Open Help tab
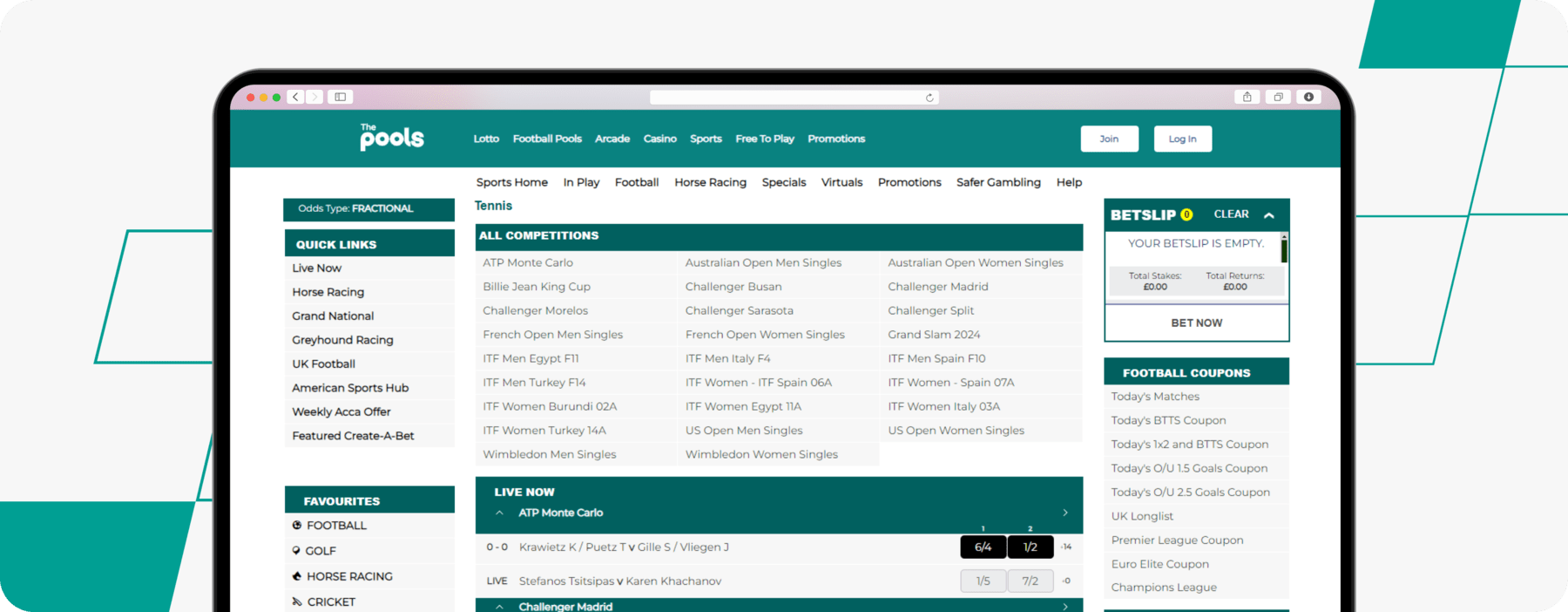The height and width of the screenshot is (612, 1568). click(1069, 182)
